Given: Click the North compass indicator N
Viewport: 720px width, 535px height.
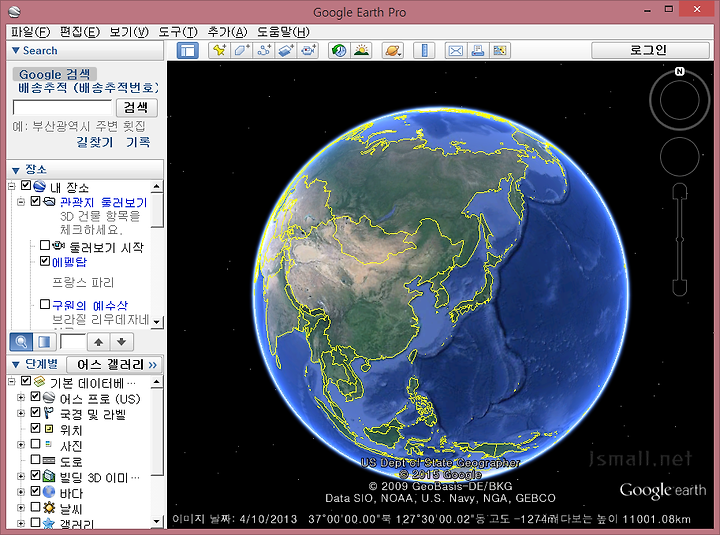Looking at the screenshot, I should point(680,71).
